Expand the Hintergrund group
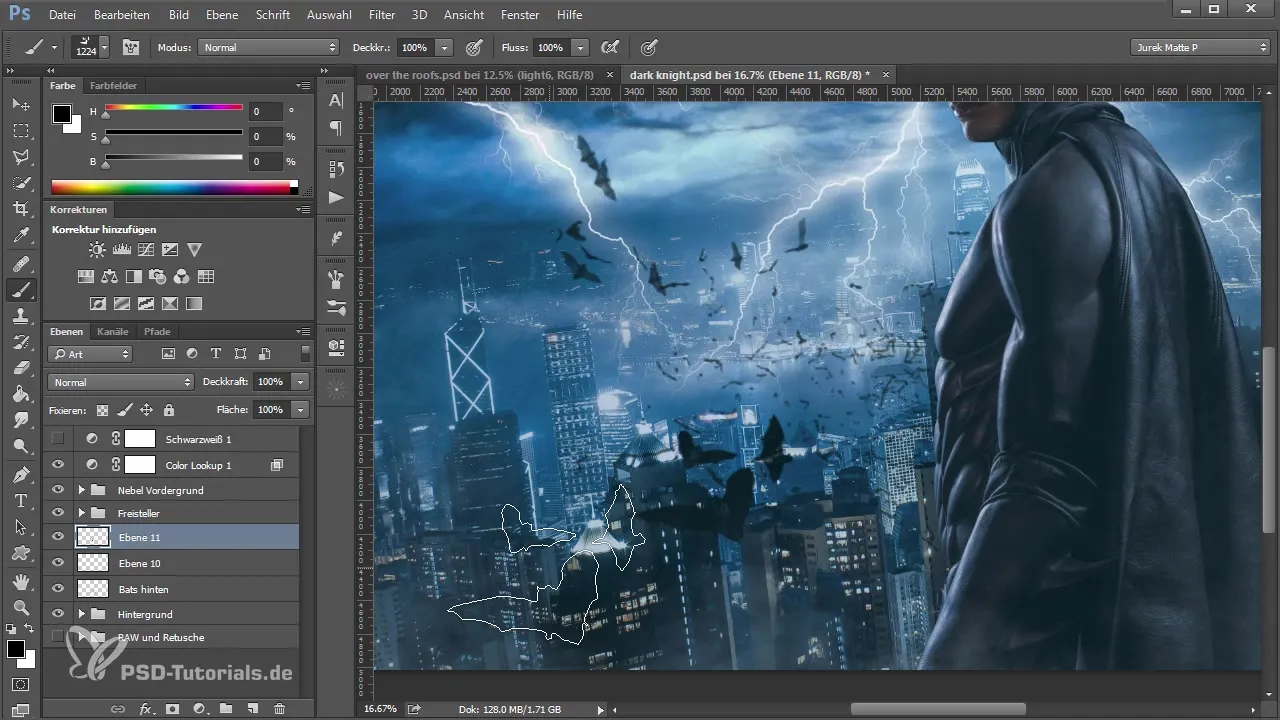1280x720 pixels. (81, 614)
